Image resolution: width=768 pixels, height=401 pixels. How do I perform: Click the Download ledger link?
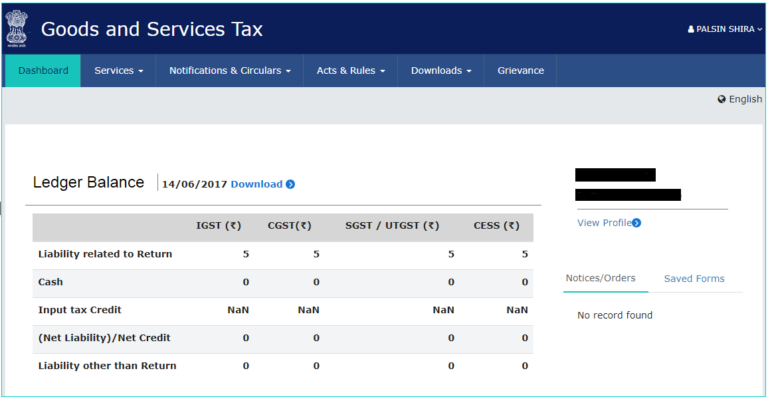coord(256,184)
